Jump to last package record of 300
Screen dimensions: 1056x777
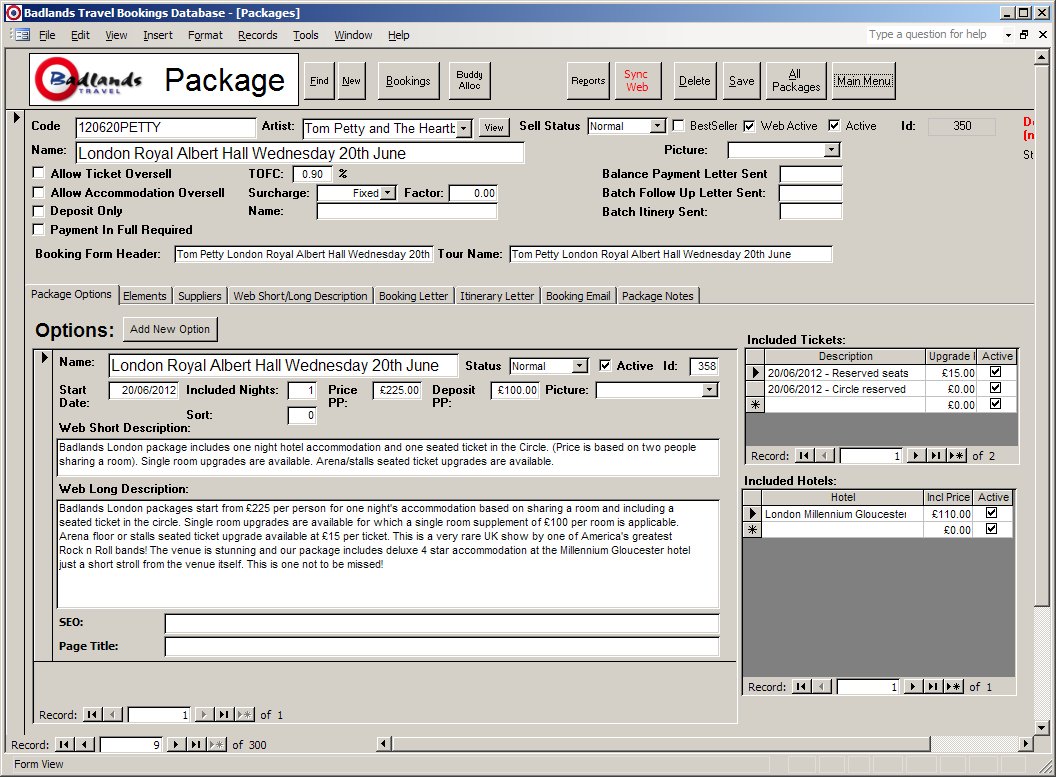(195, 744)
